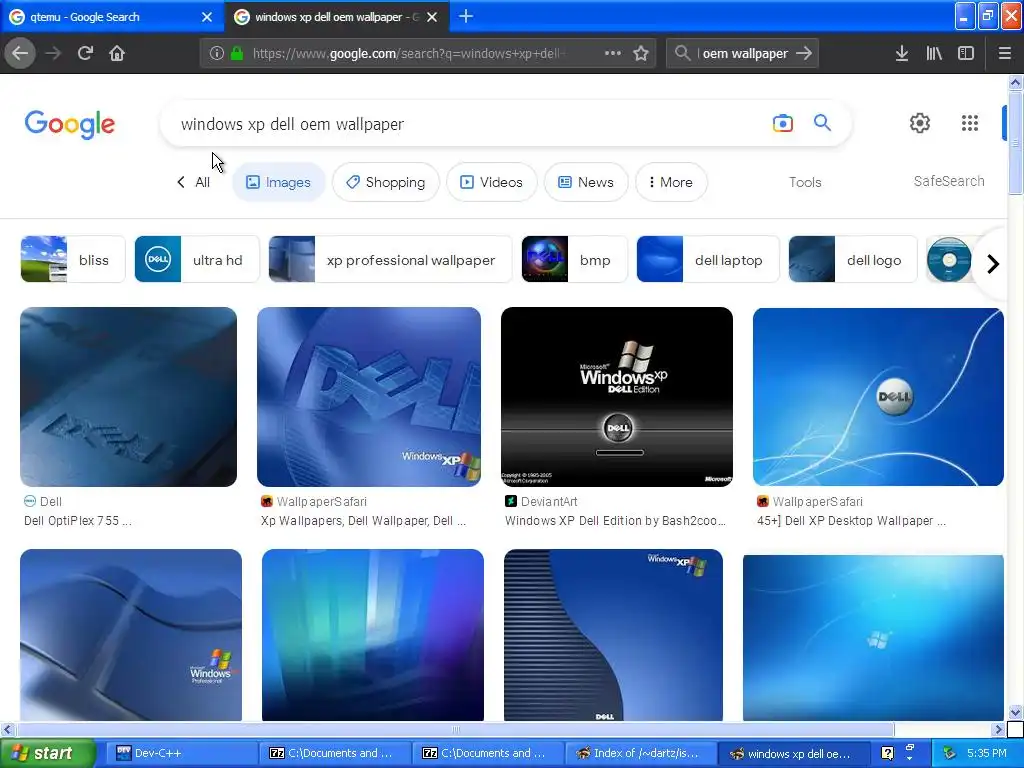Click the vertical scrollbar down arrow
Screen dimensions: 1024x768
[x=1015, y=712]
